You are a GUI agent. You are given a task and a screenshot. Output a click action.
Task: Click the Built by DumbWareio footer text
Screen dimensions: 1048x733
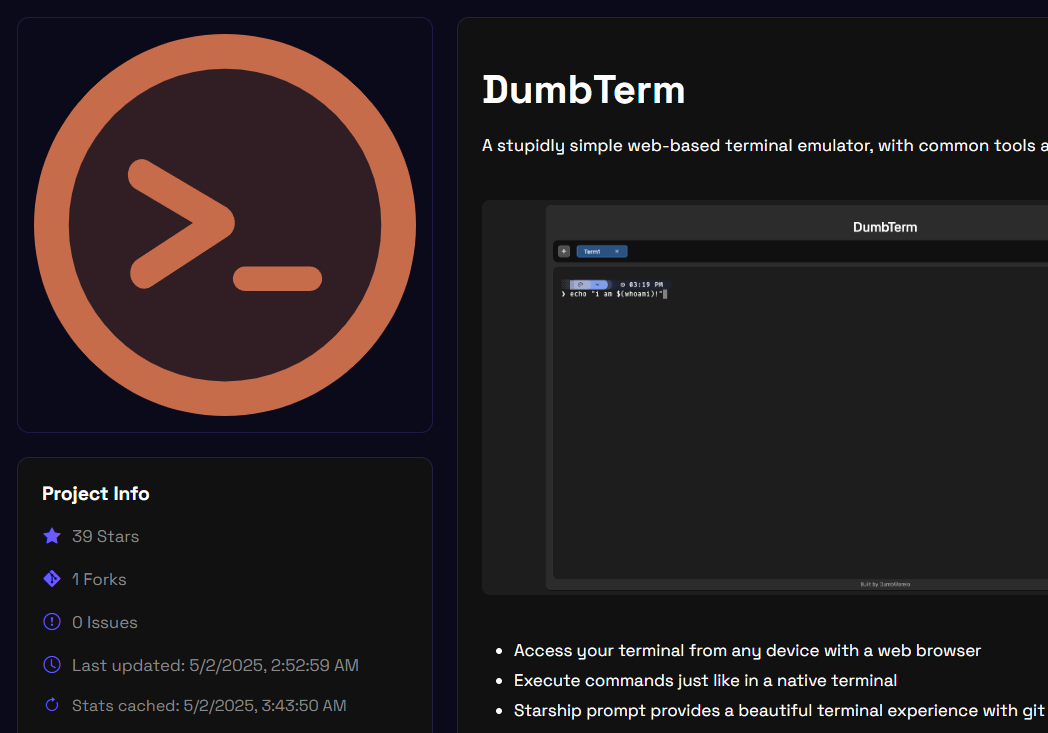pyautogui.click(x=885, y=584)
